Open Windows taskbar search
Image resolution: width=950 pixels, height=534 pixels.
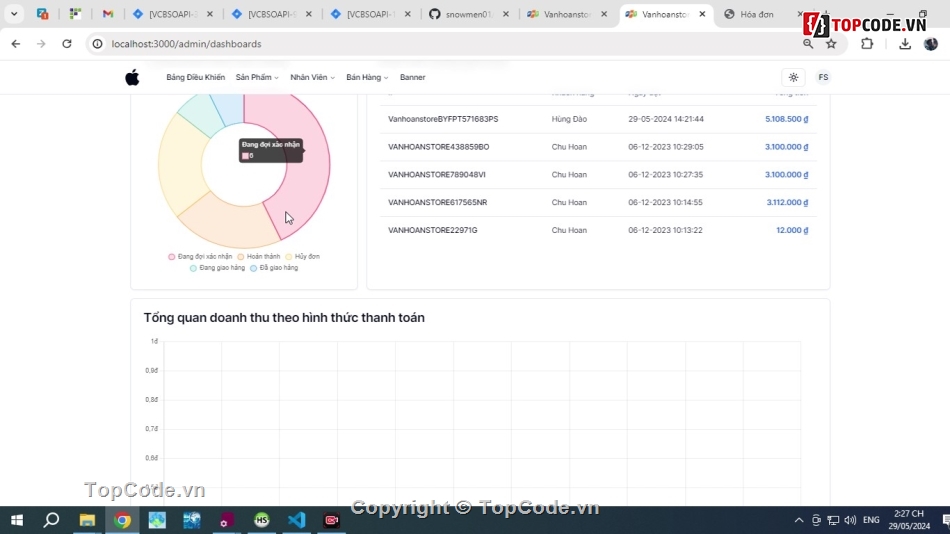tap(51, 520)
